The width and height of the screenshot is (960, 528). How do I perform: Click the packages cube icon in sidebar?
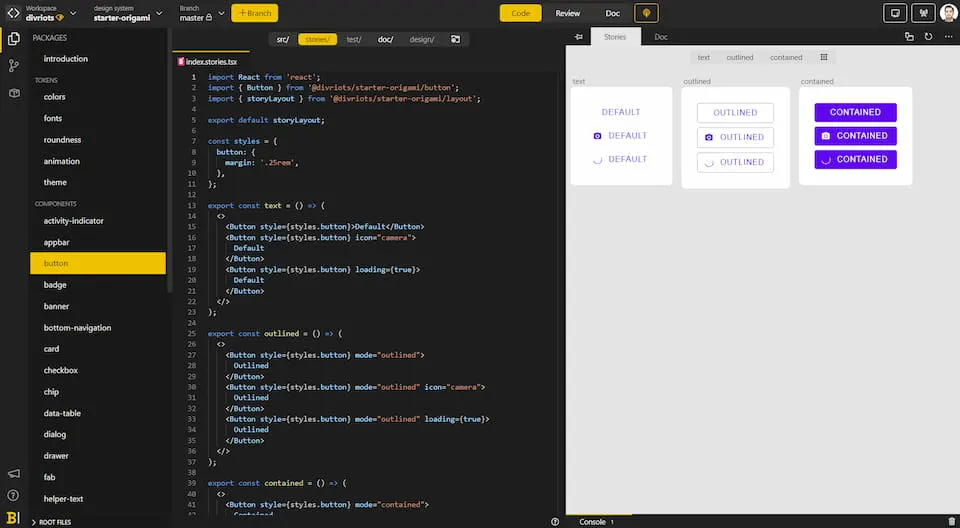14,93
